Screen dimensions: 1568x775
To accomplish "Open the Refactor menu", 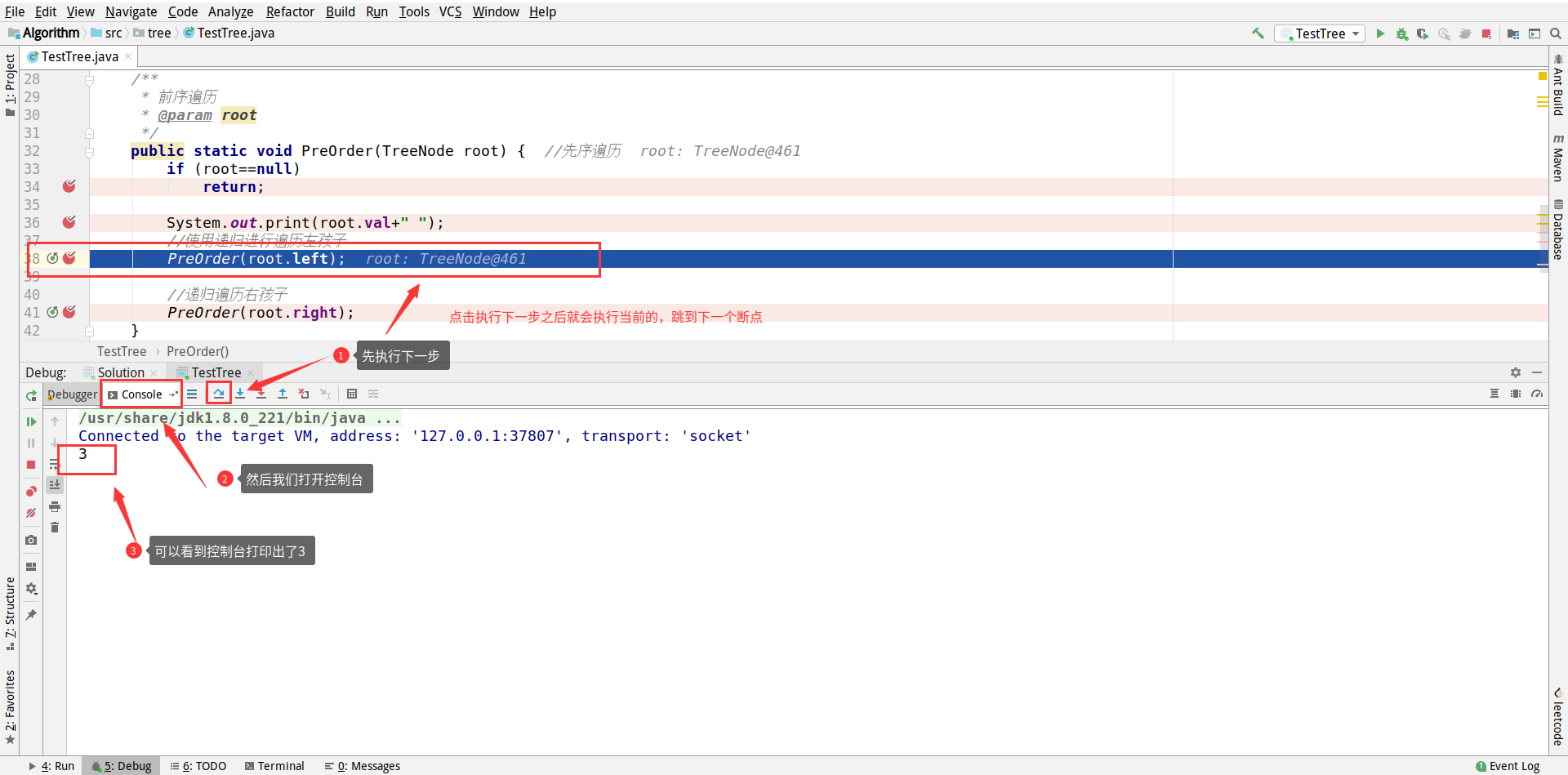I will click(x=290, y=11).
